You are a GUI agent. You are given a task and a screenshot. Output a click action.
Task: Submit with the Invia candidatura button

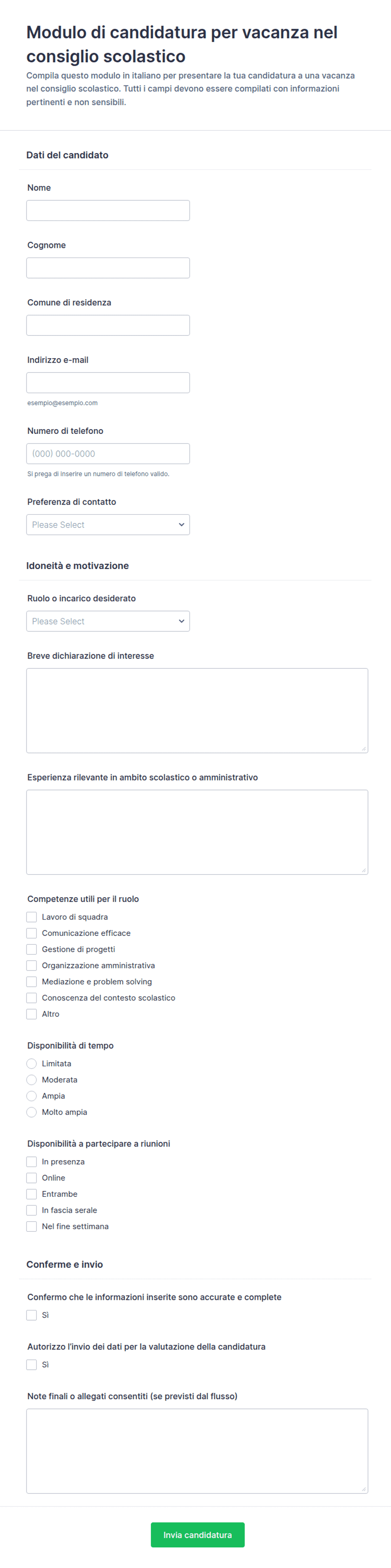(x=198, y=1534)
